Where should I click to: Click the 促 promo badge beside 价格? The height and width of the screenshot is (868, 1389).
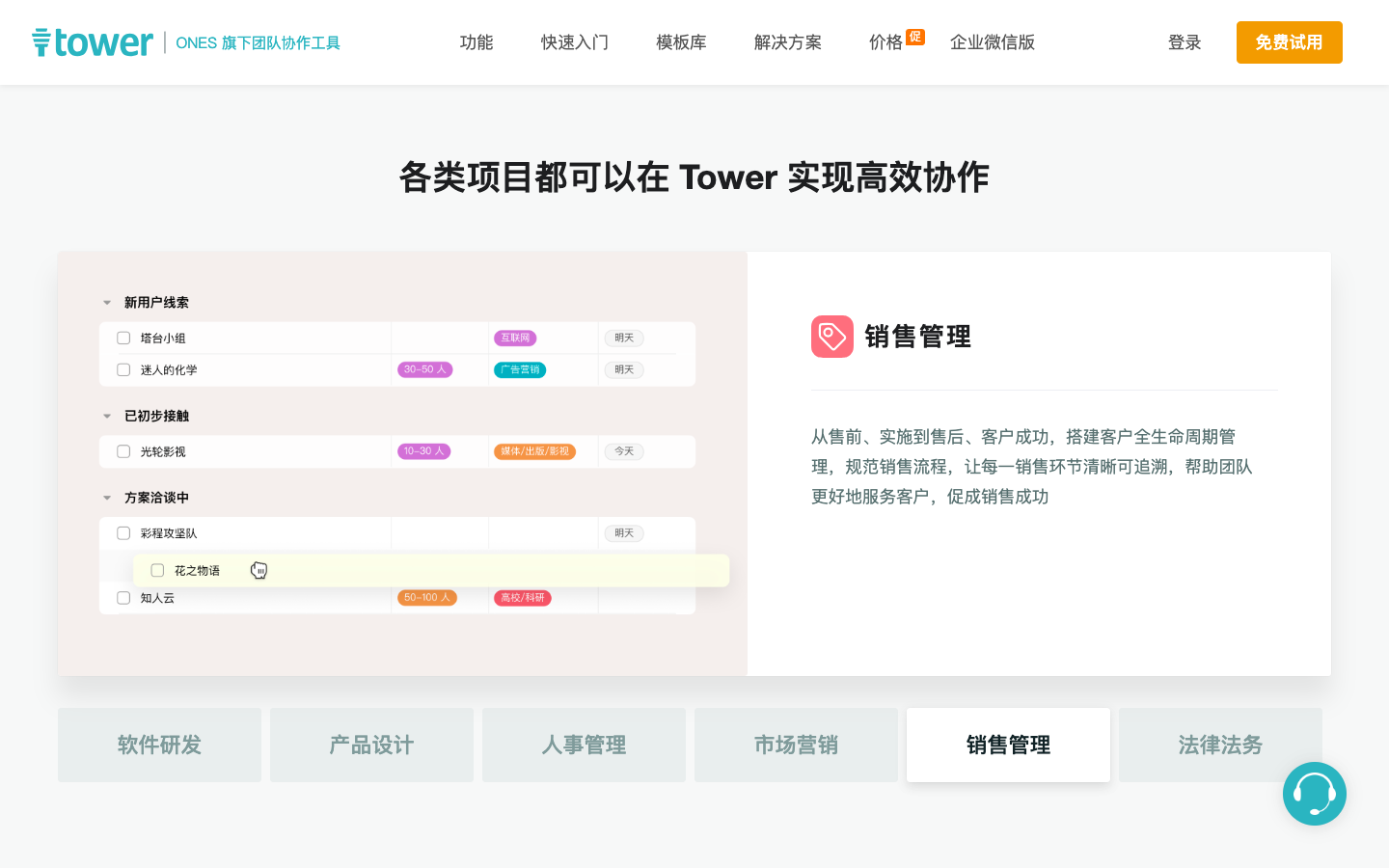point(914,36)
